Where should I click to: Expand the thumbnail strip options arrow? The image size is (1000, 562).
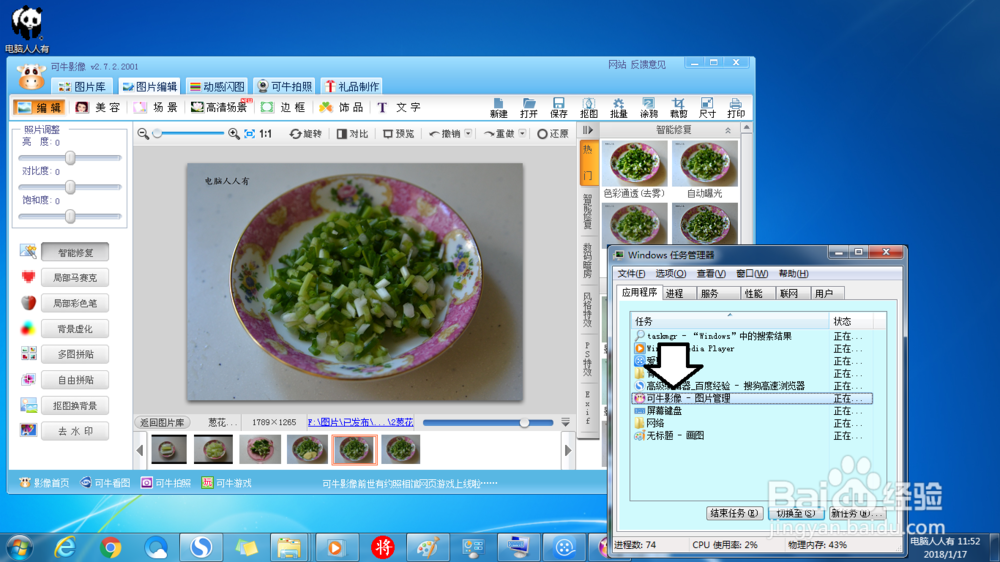[565, 422]
